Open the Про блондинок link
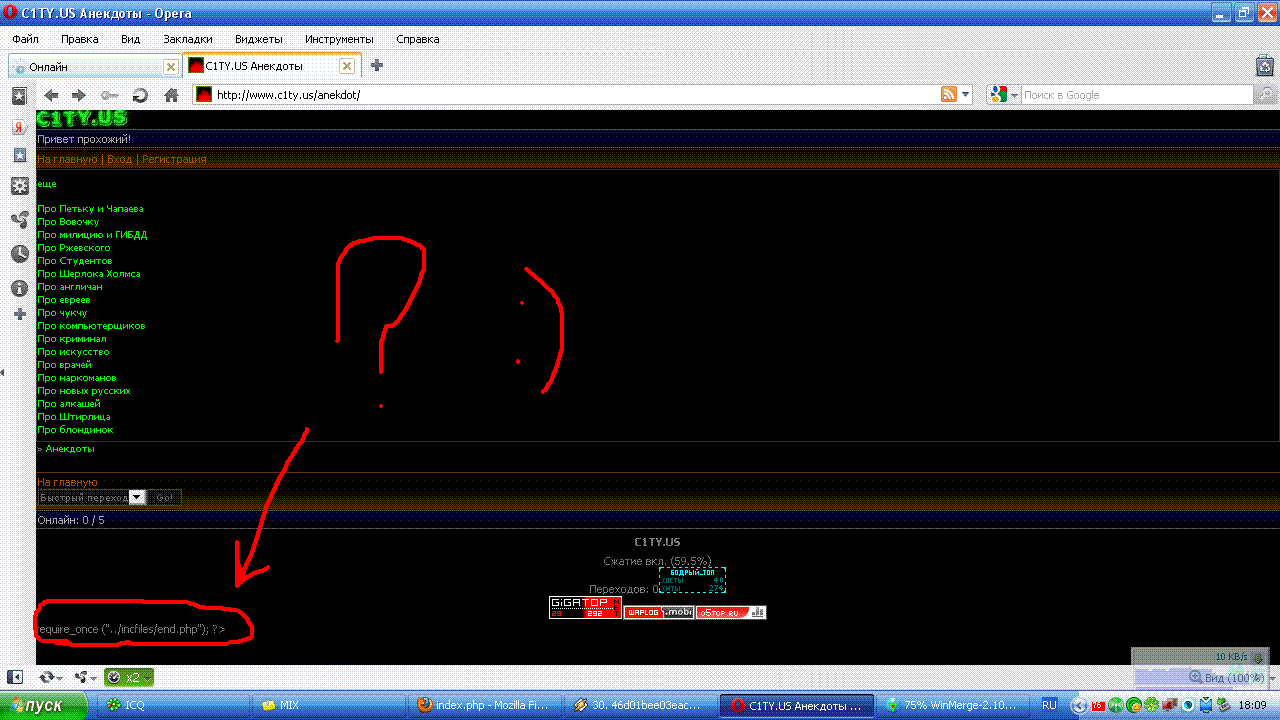This screenshot has height=720, width=1280. [75, 430]
